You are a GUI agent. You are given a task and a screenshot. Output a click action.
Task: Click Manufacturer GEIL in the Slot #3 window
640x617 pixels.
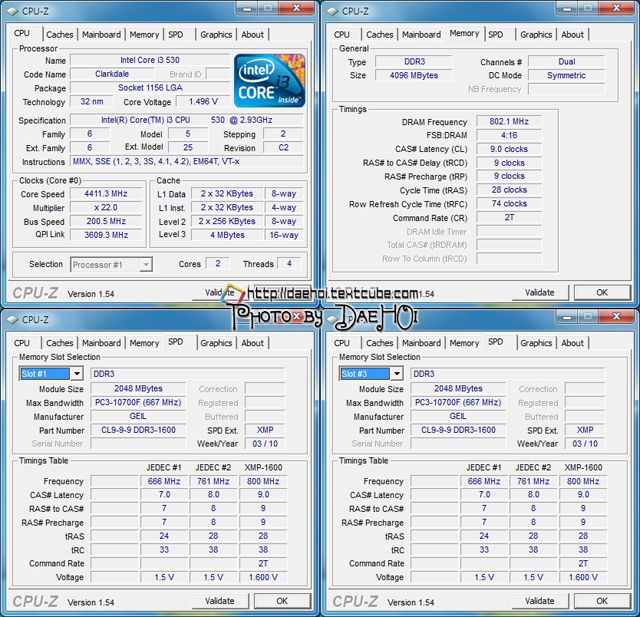(458, 416)
